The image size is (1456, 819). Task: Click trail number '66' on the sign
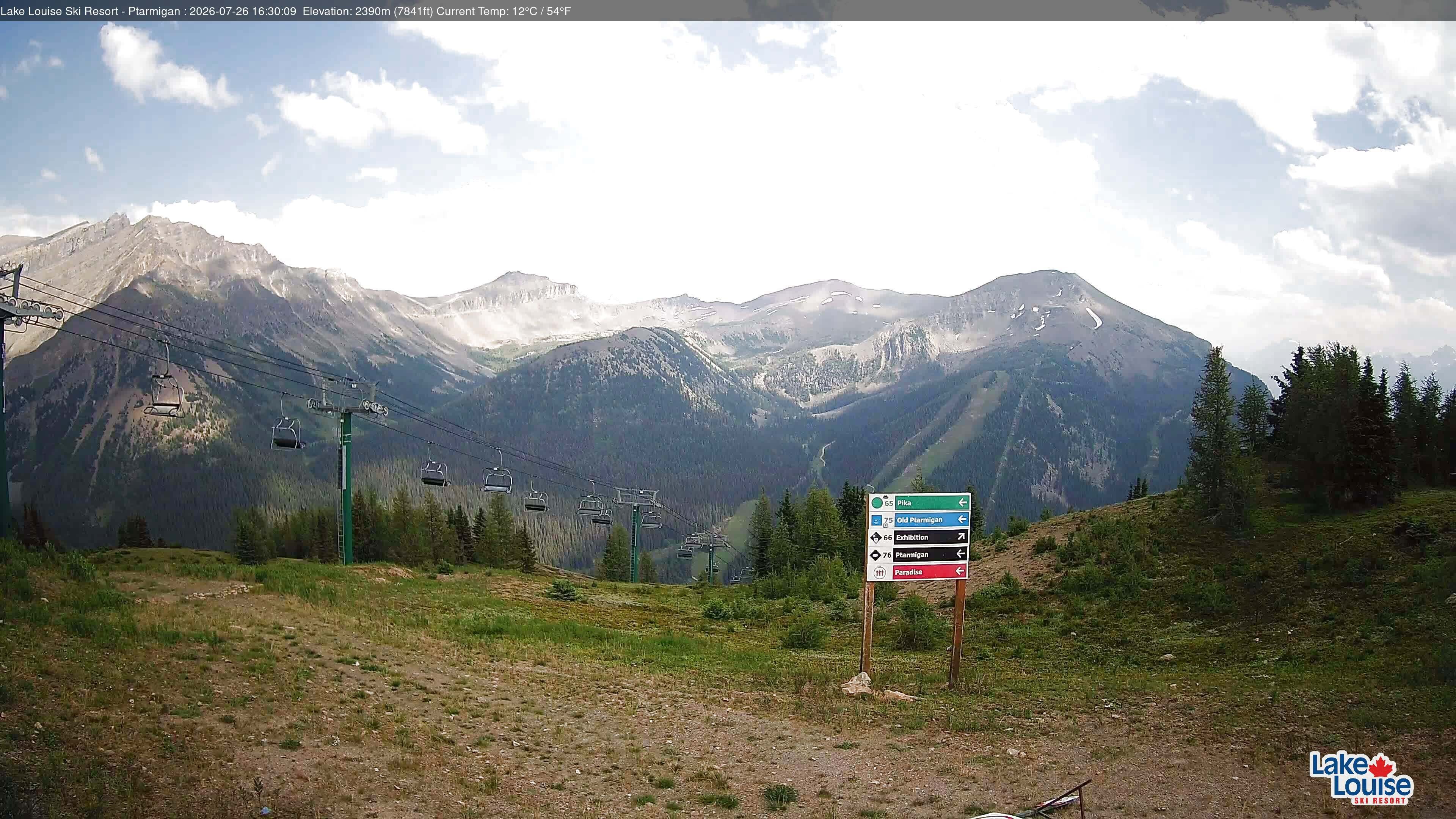point(888,538)
